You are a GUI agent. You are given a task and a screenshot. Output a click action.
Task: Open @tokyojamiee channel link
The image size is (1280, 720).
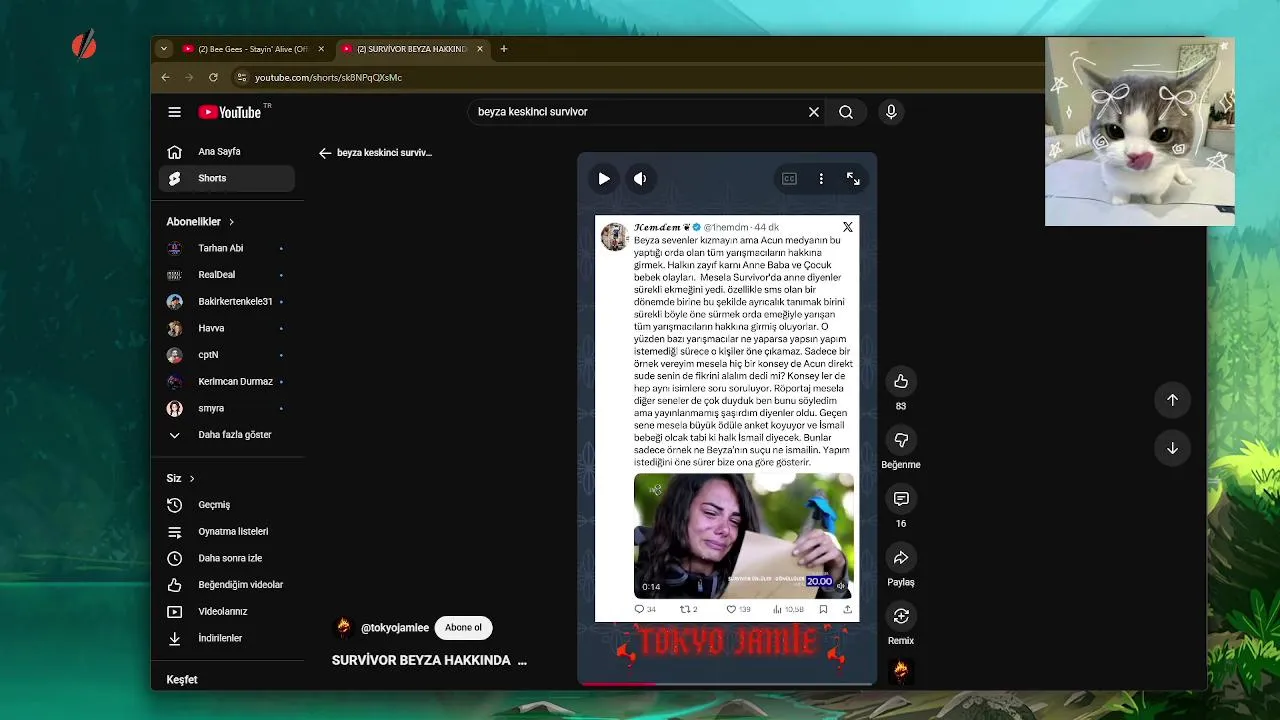tap(395, 628)
